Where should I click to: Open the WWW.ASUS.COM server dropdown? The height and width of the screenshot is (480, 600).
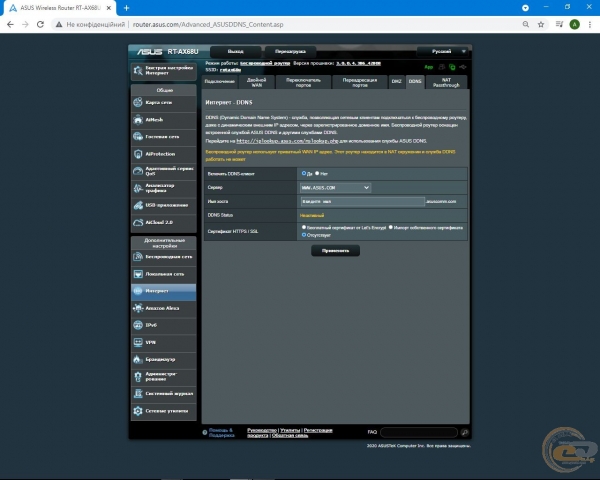336,188
